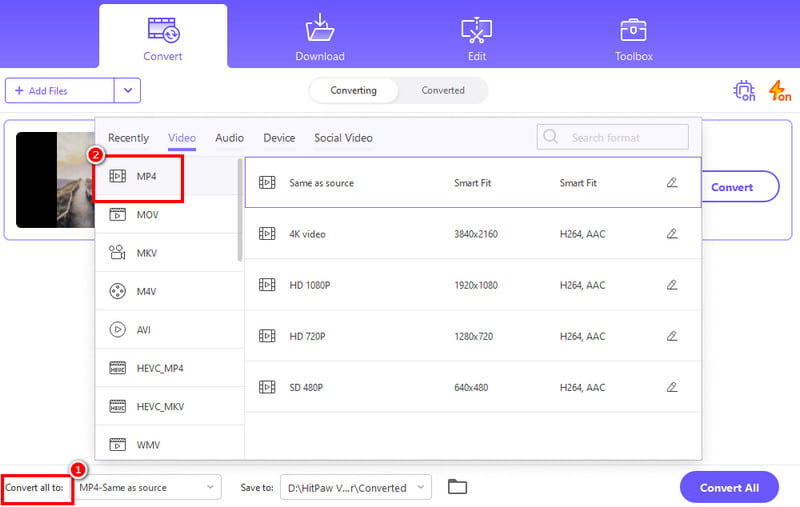
Task: Expand the Add Files dropdown arrow
Action: click(x=127, y=91)
